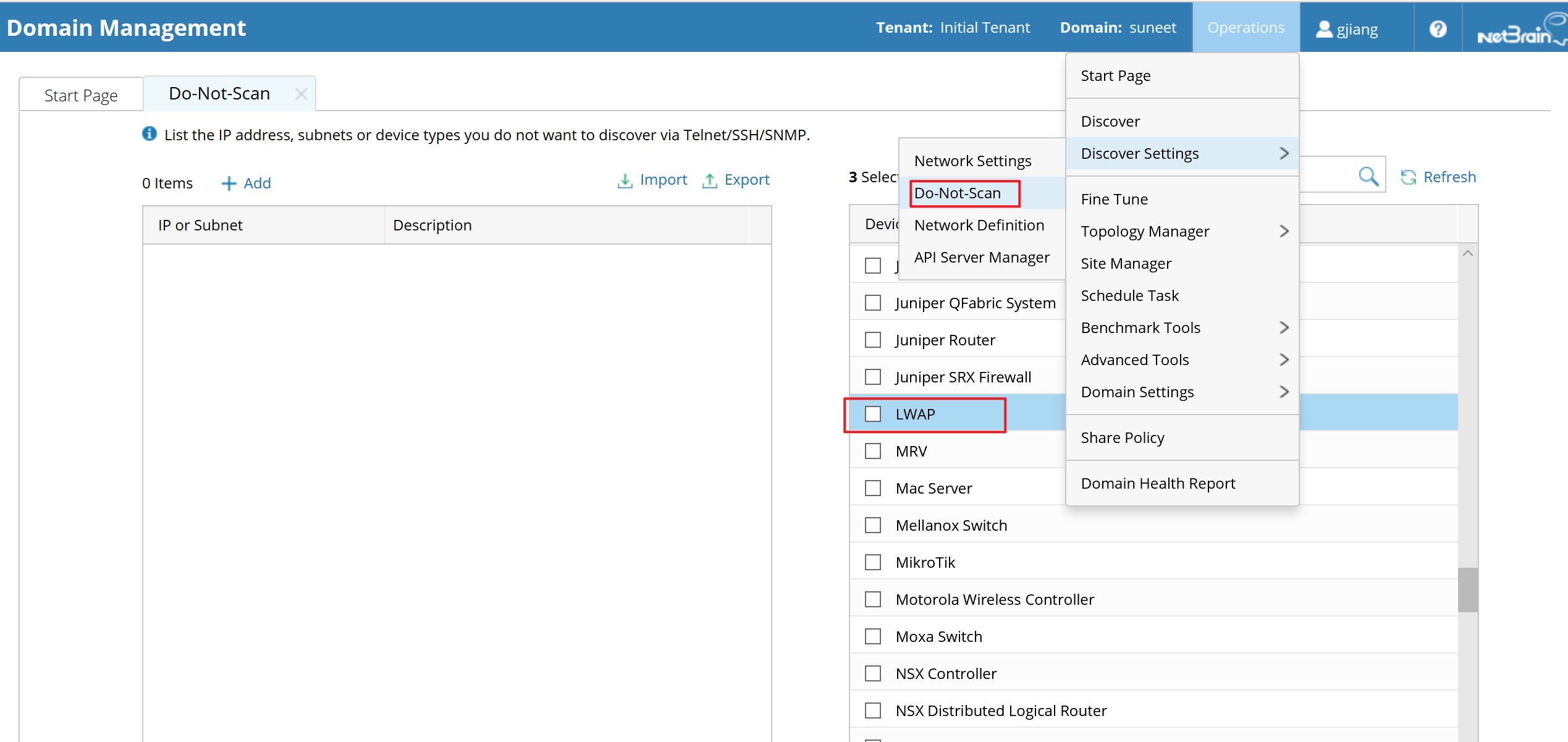Image resolution: width=1568 pixels, height=742 pixels.
Task: Open help via the question mark icon
Action: (x=1439, y=27)
